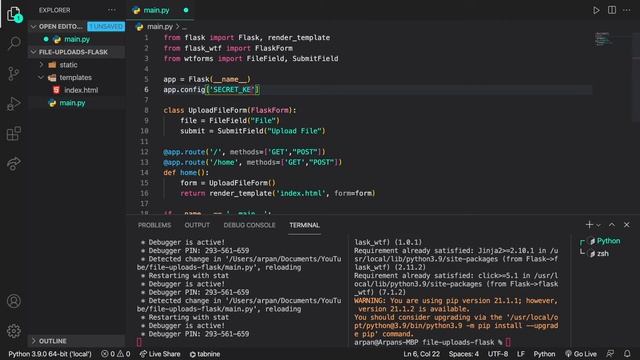Screen dimensions: 640x360
Task: Select the main.py editor tab
Action: [x=156, y=10]
